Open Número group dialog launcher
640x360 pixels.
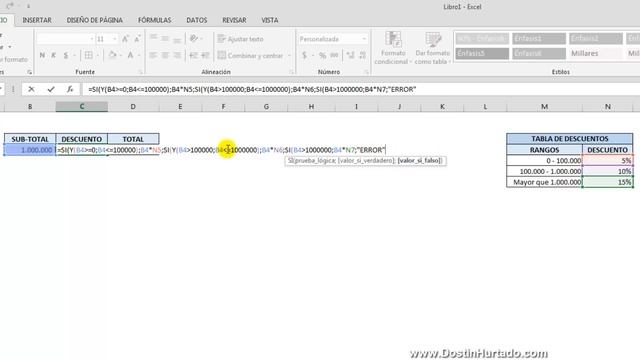coord(366,72)
